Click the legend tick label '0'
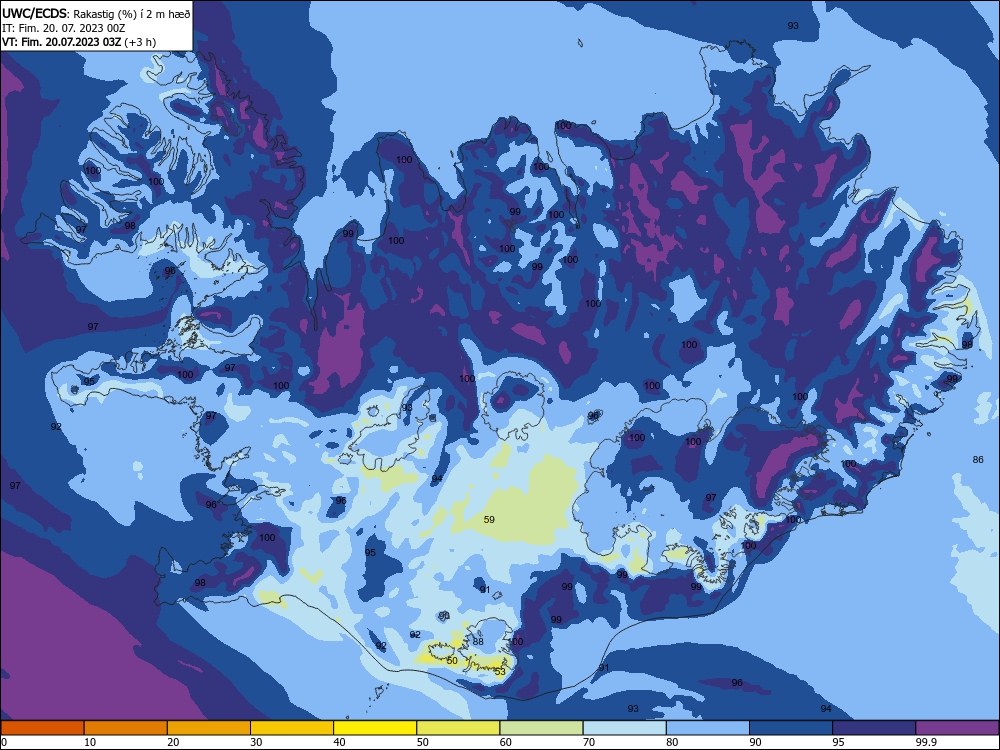The image size is (1000, 750). tap(4, 742)
